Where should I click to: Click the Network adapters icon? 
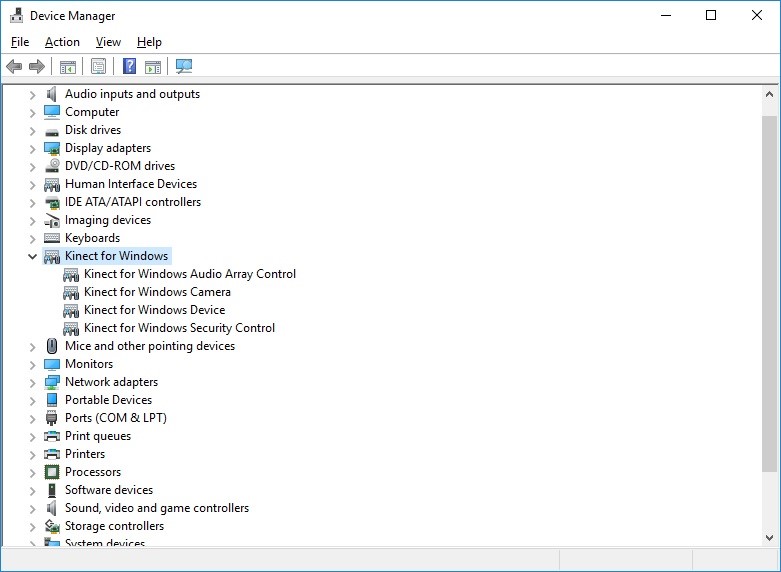click(x=52, y=382)
